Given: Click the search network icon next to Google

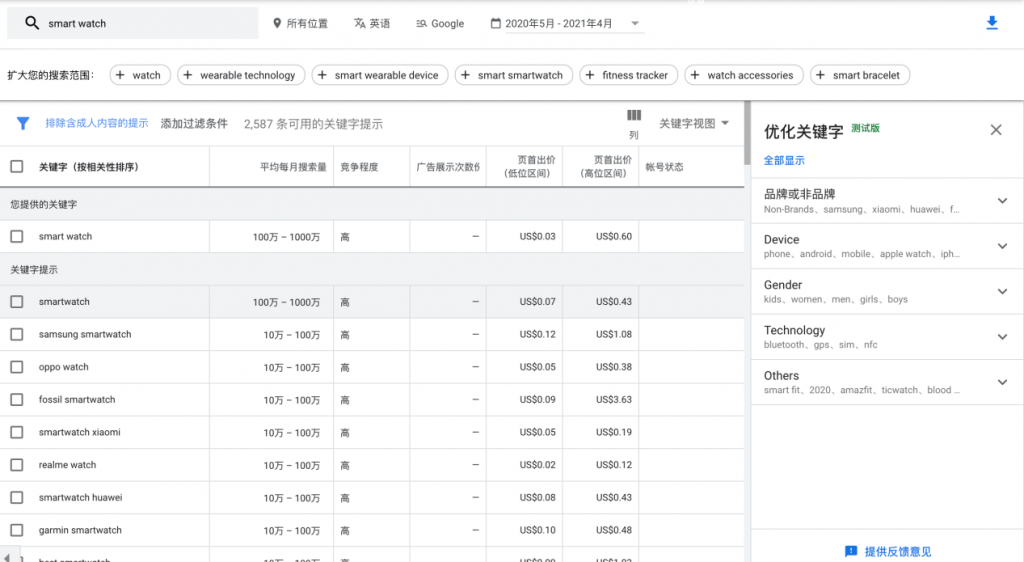Looking at the screenshot, I should coord(421,23).
